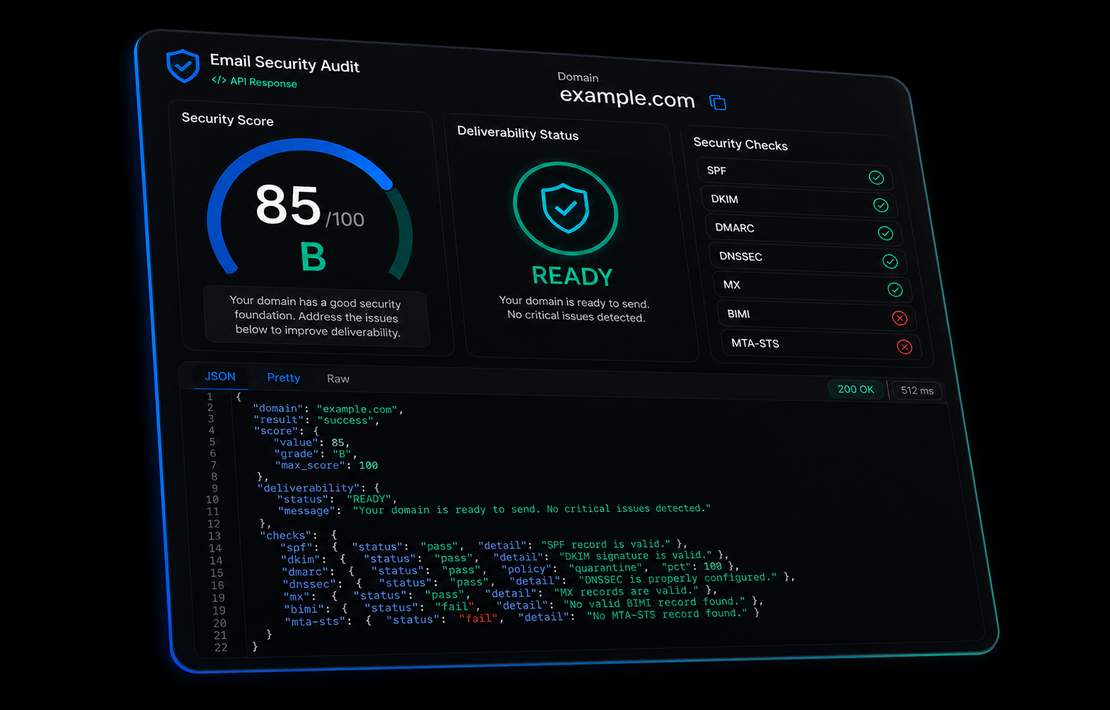Select the DMARC security check row
The height and width of the screenshot is (710, 1110).
[803, 230]
